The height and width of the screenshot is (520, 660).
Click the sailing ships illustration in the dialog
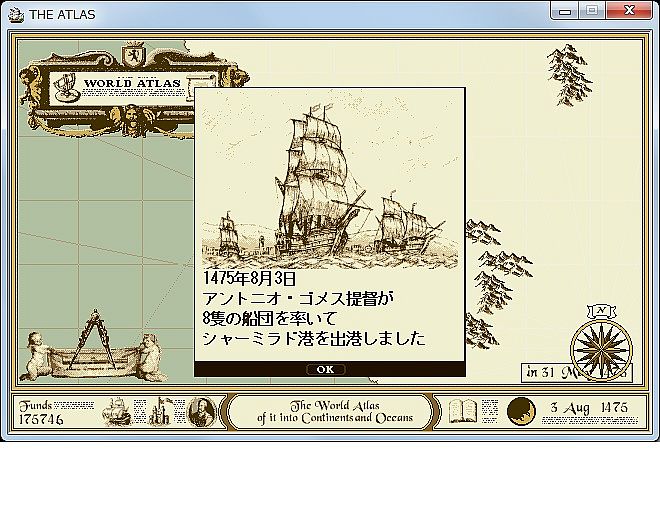(330, 181)
